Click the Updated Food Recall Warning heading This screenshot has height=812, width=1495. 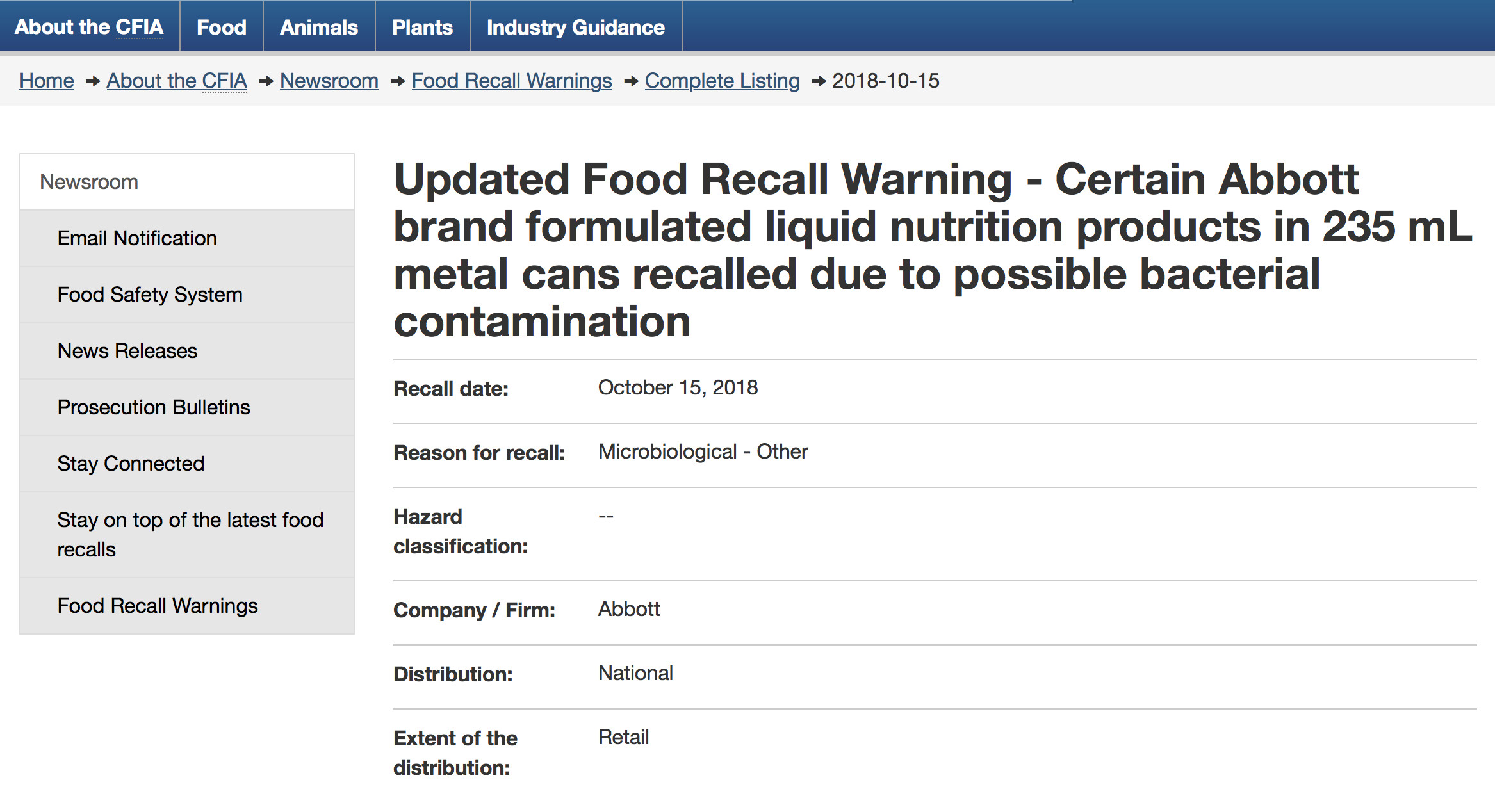[933, 250]
